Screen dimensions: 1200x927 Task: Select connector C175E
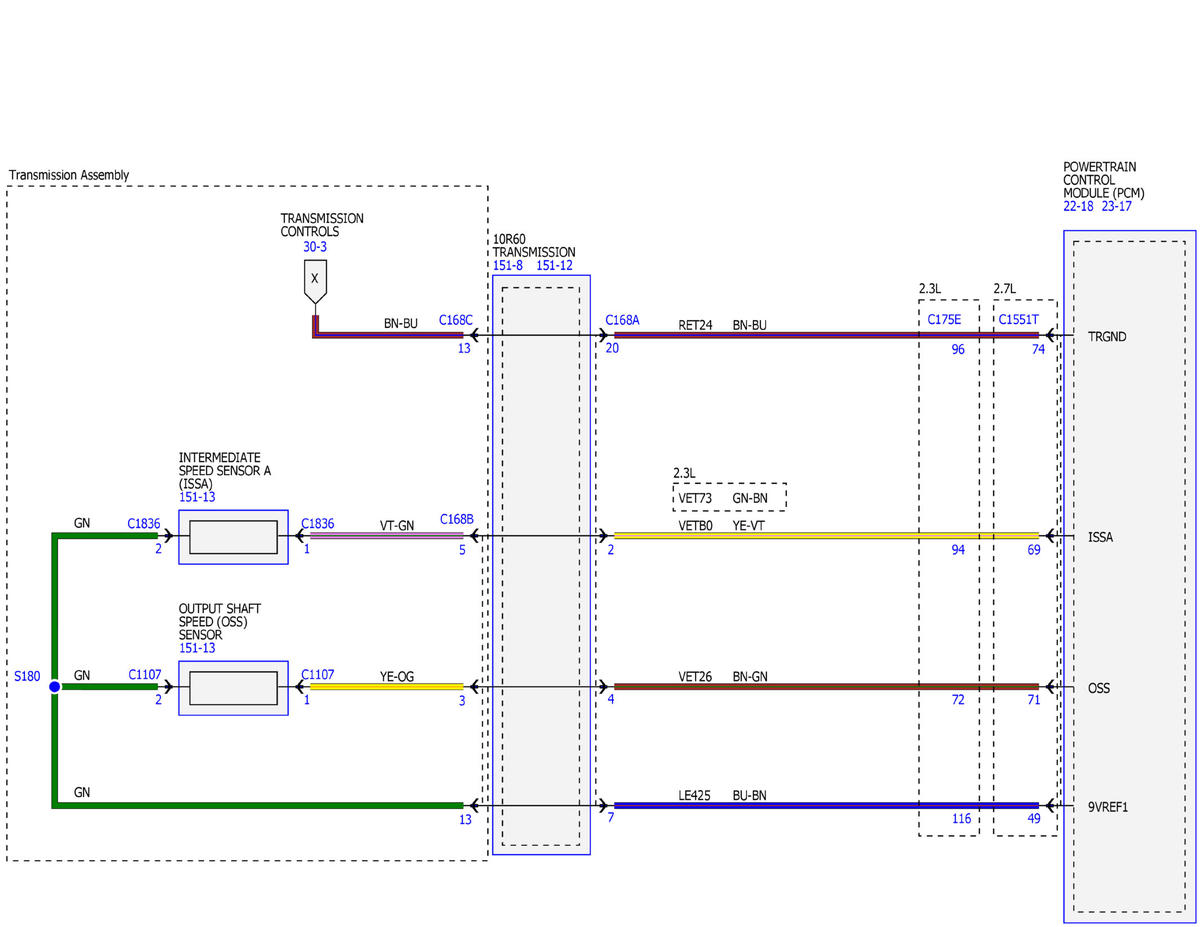[x=945, y=320]
